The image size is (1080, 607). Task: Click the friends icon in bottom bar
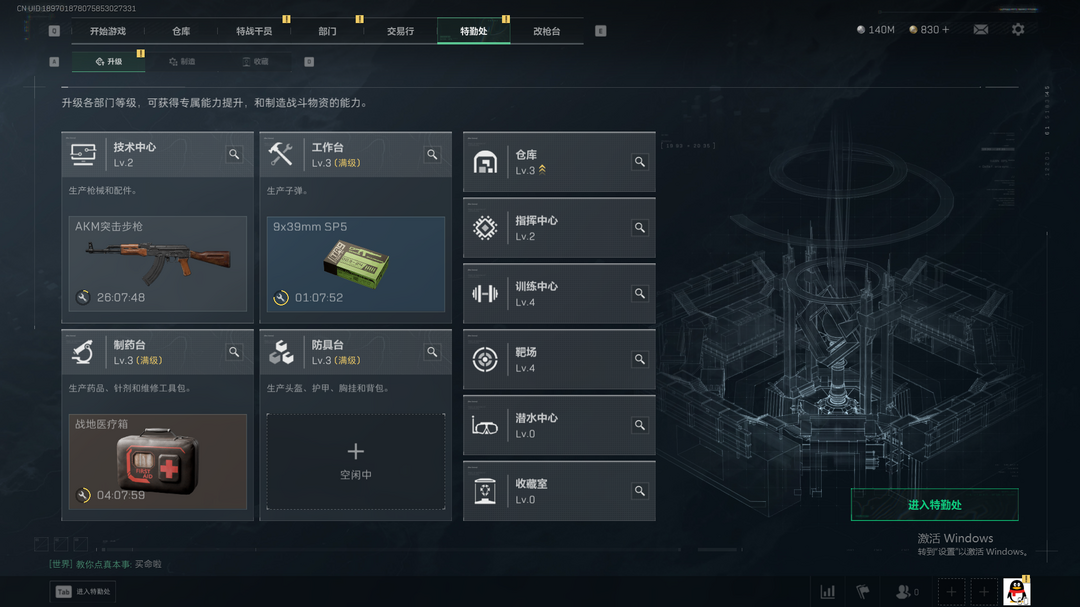click(x=906, y=591)
